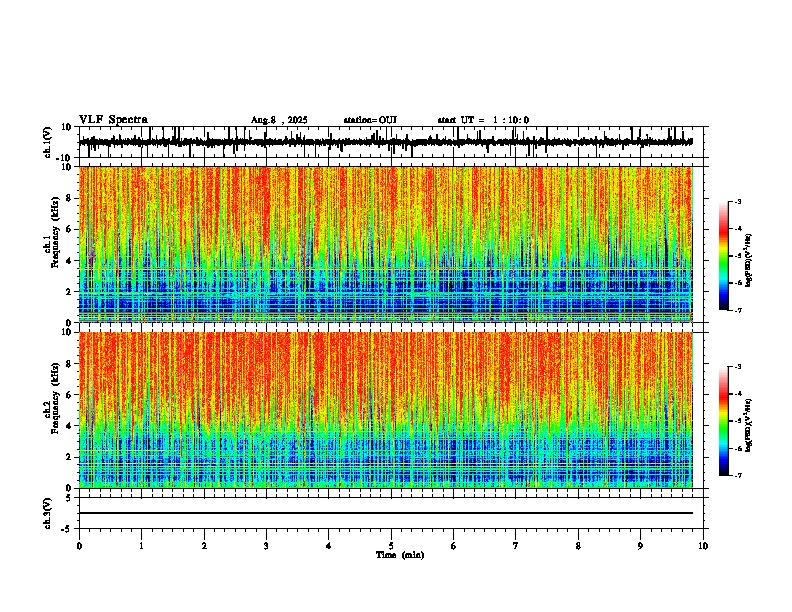Viewport: 792px width, 612px height.
Task: Select the "start UT = 1:10:0" text
Action: click(x=483, y=120)
